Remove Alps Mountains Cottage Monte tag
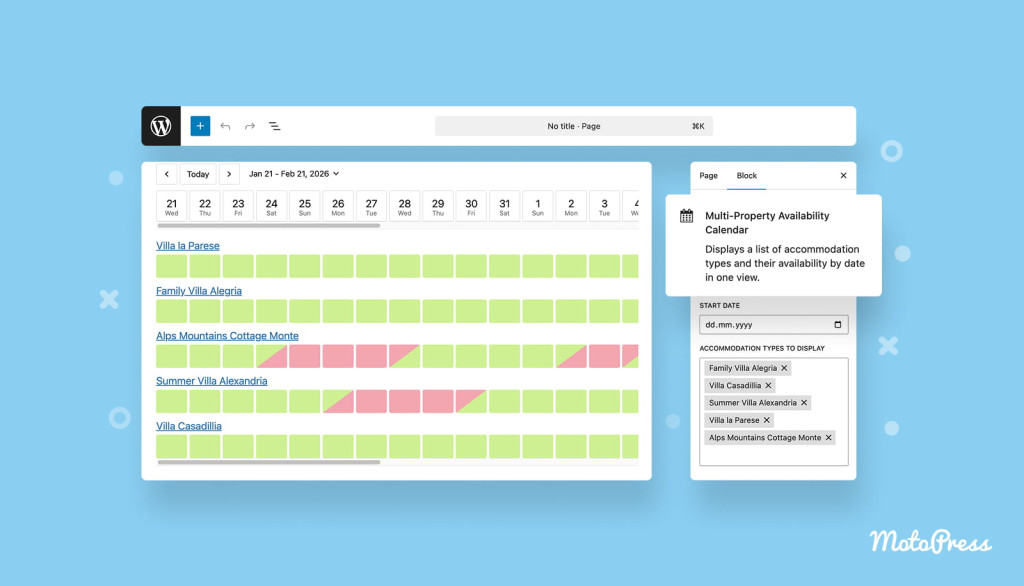Screen dimensions: 1024x586 click(828, 438)
